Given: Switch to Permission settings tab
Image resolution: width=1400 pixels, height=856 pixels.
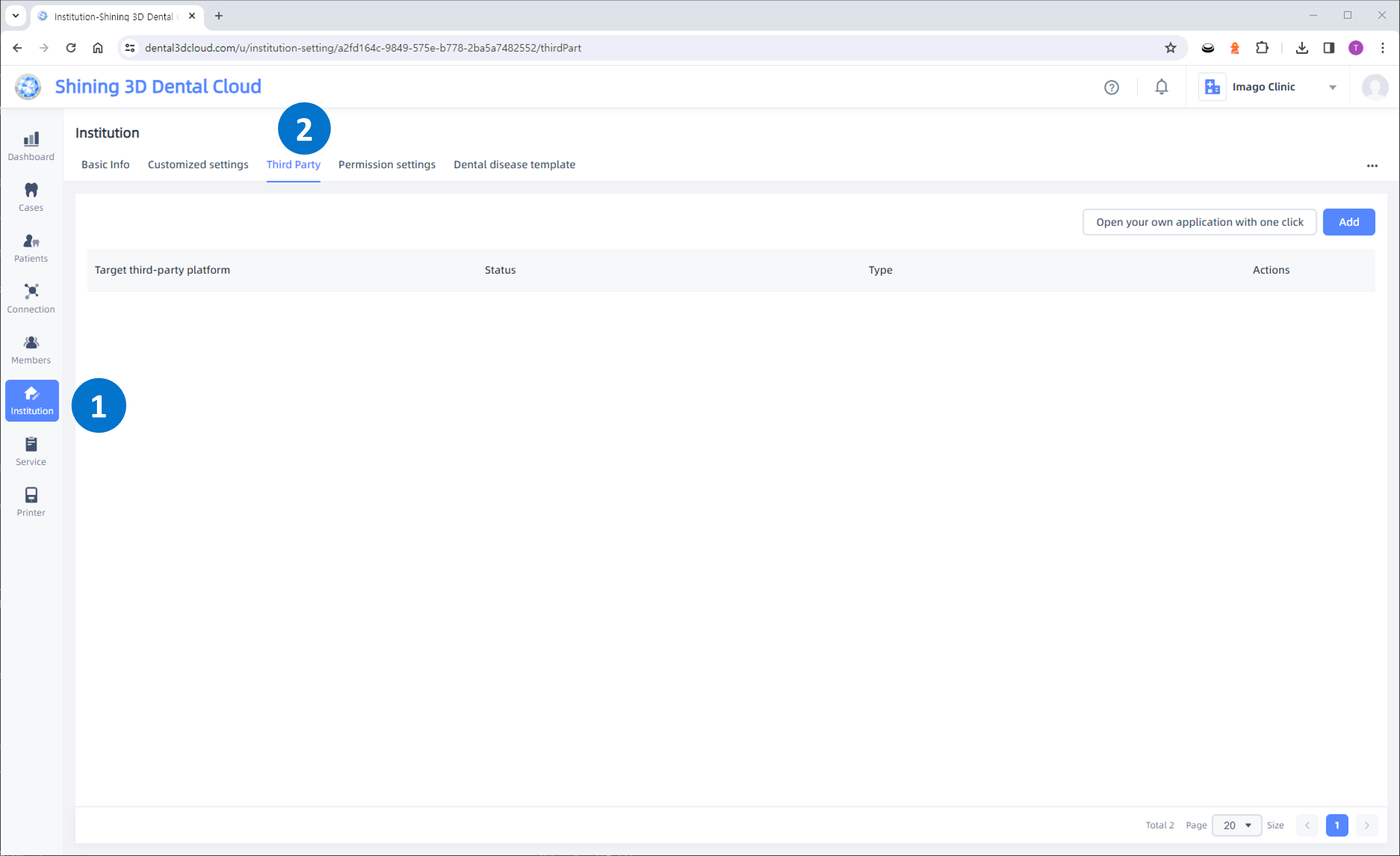Looking at the screenshot, I should click(x=386, y=164).
